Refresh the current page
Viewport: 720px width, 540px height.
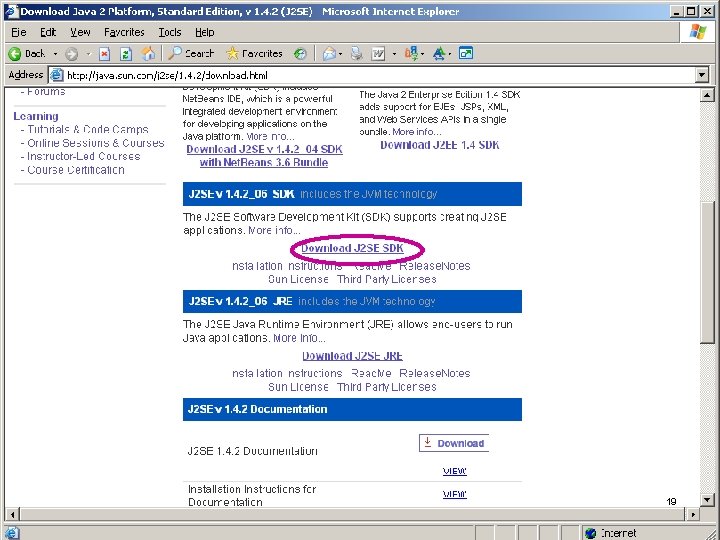[126, 54]
